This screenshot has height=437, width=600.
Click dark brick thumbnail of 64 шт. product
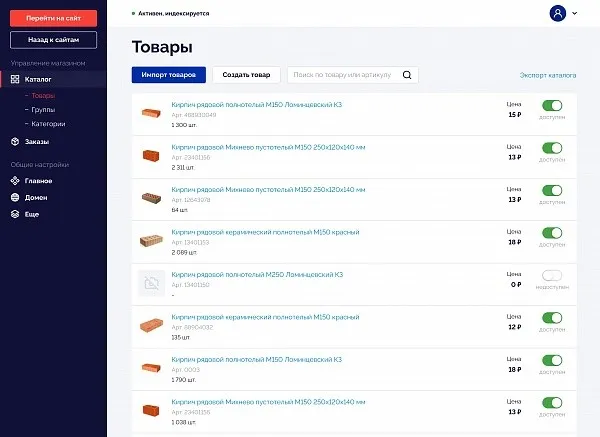(x=151, y=198)
